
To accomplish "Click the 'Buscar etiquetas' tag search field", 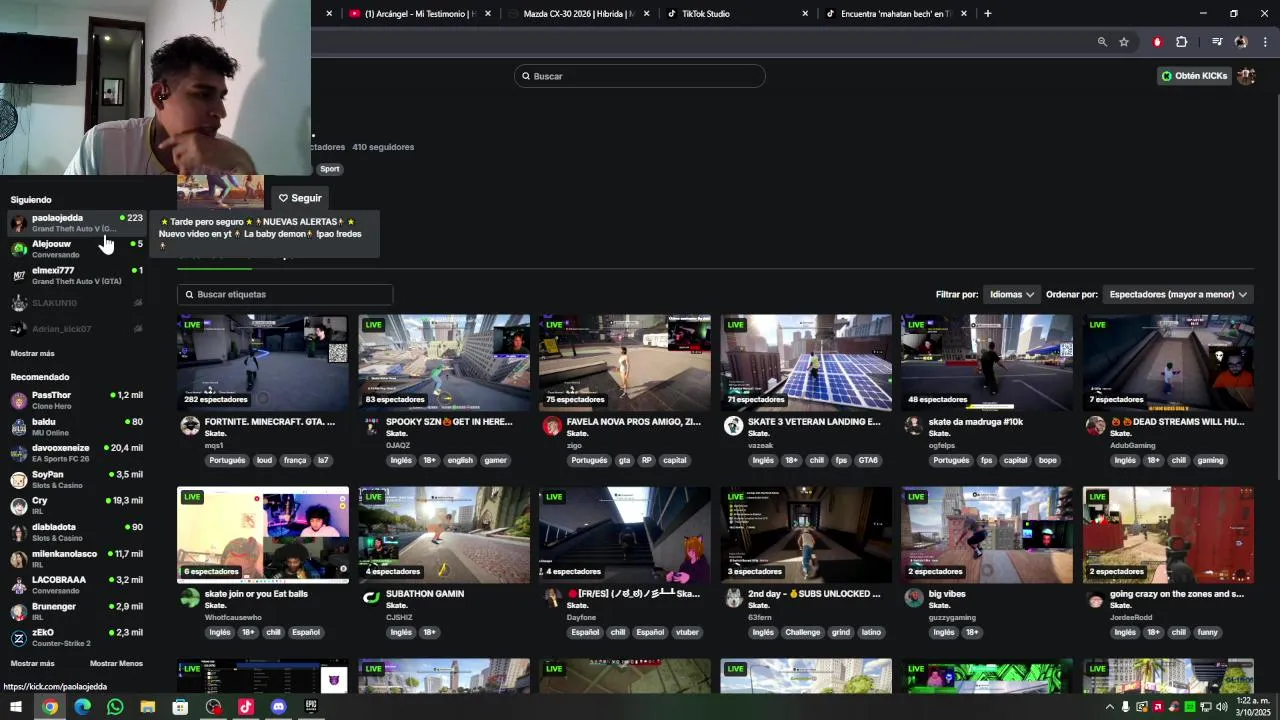I will pos(285,295).
